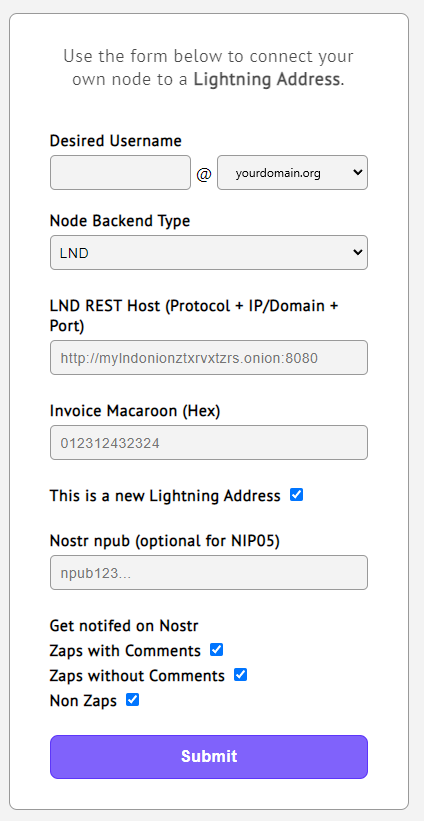
Task: Expand the Node Backend Type LND dropdown
Action: point(209,253)
